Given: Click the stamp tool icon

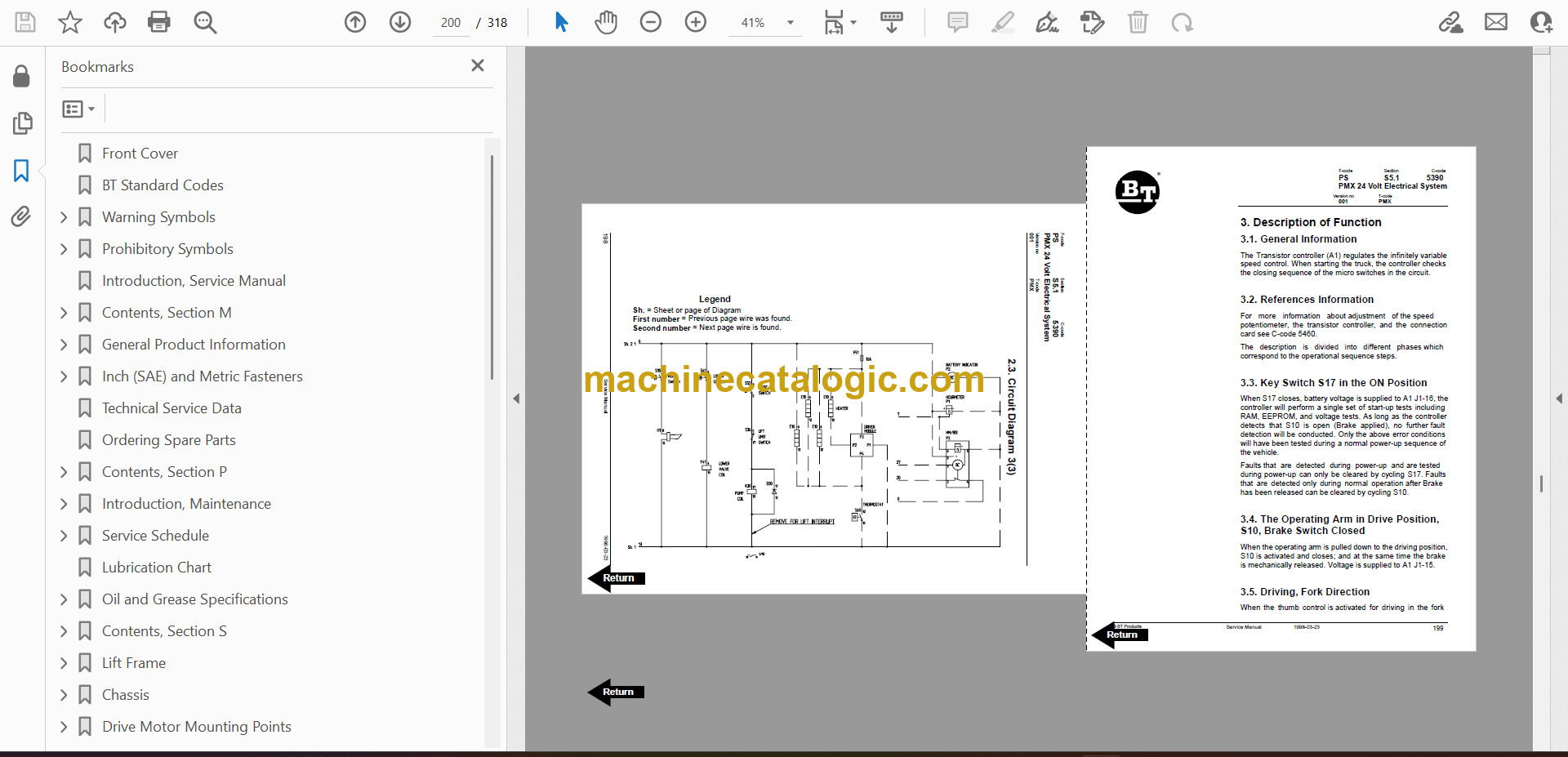Looking at the screenshot, I should (x=1092, y=22).
